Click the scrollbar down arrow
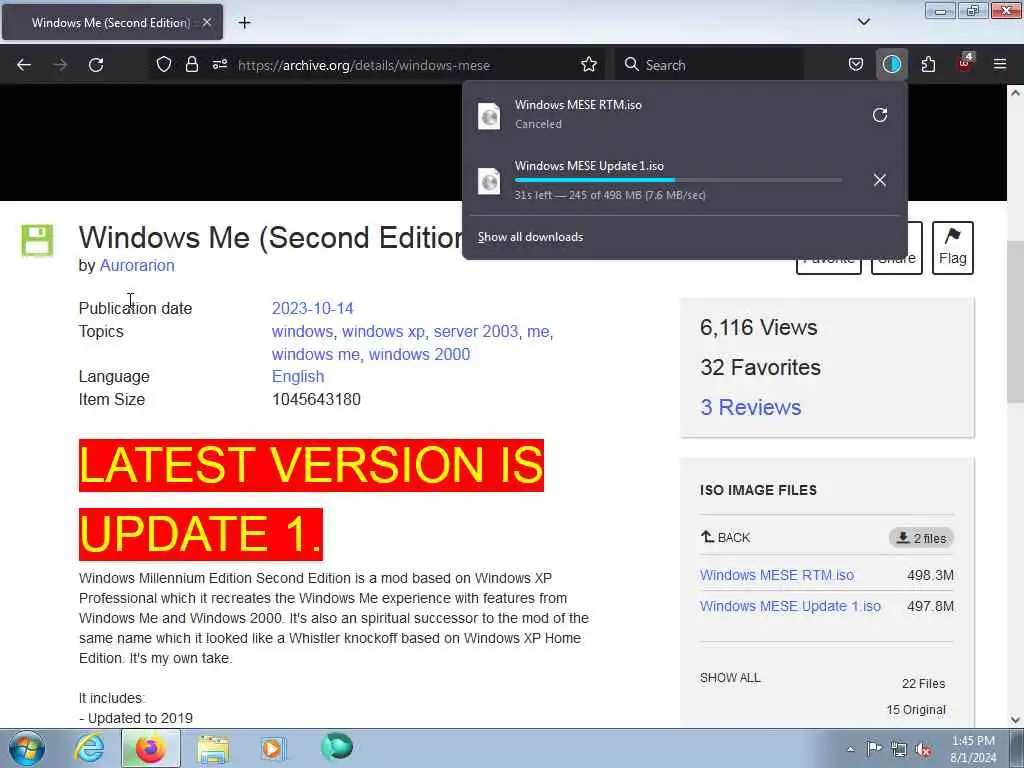1024x768 pixels. pyautogui.click(x=1015, y=720)
